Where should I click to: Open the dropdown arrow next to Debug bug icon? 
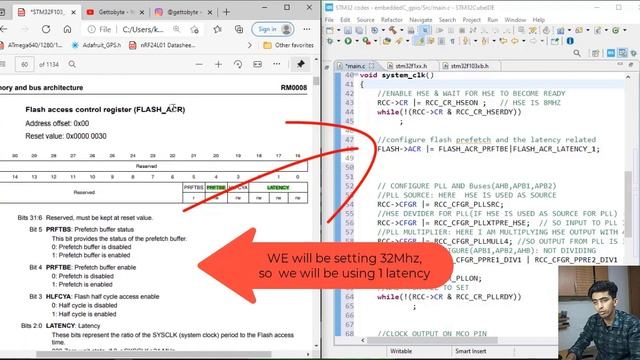point(338,41)
